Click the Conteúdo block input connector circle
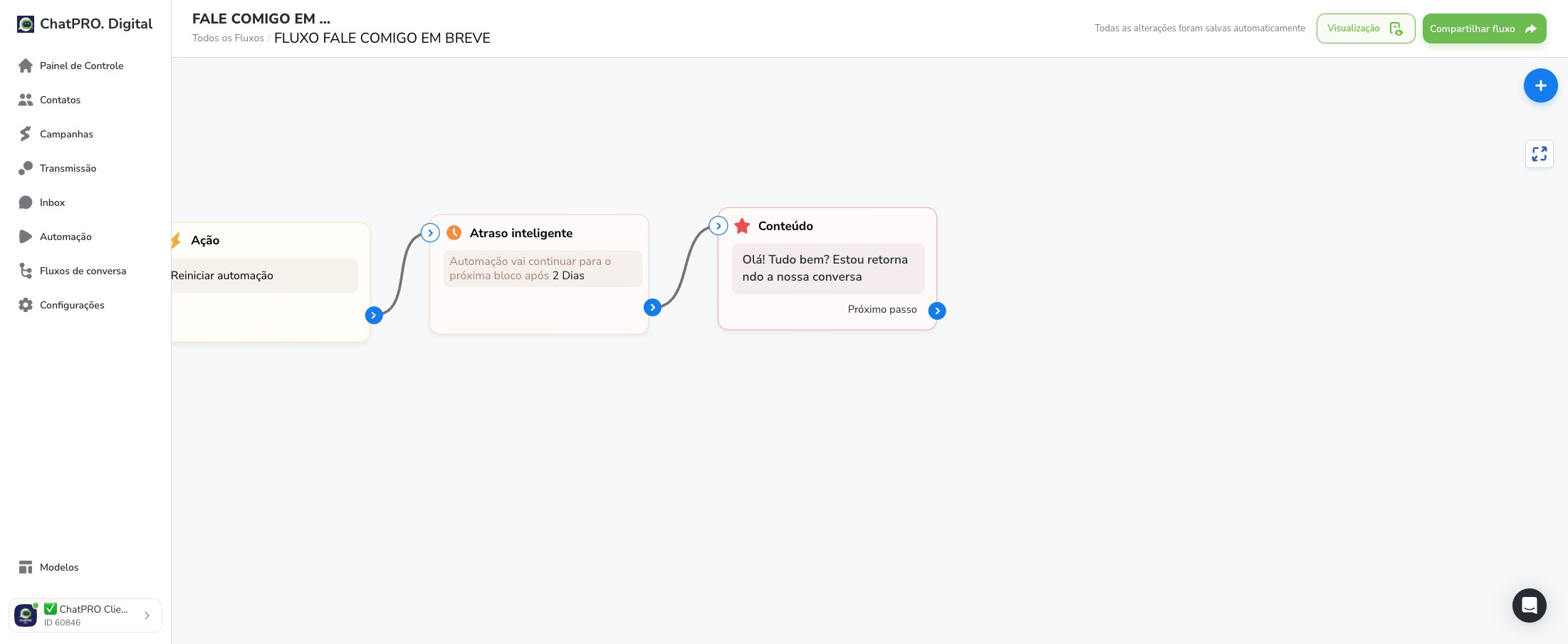1568x644 pixels. tap(718, 226)
